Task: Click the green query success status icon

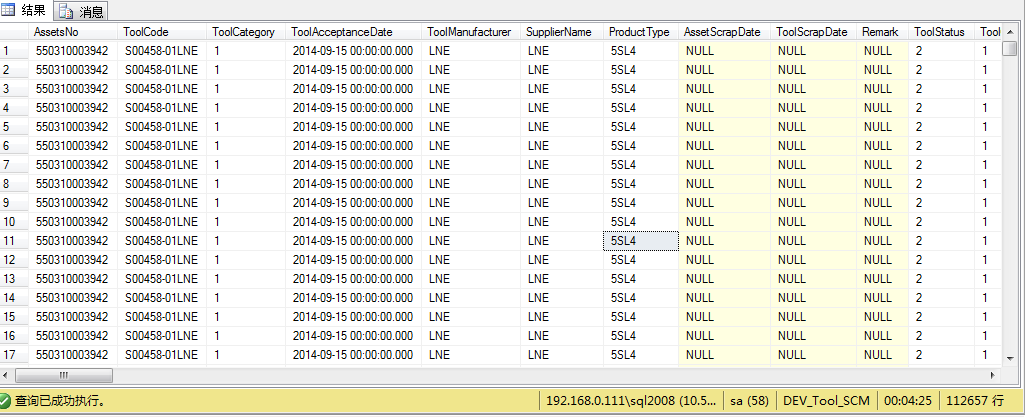Action: (x=6, y=400)
